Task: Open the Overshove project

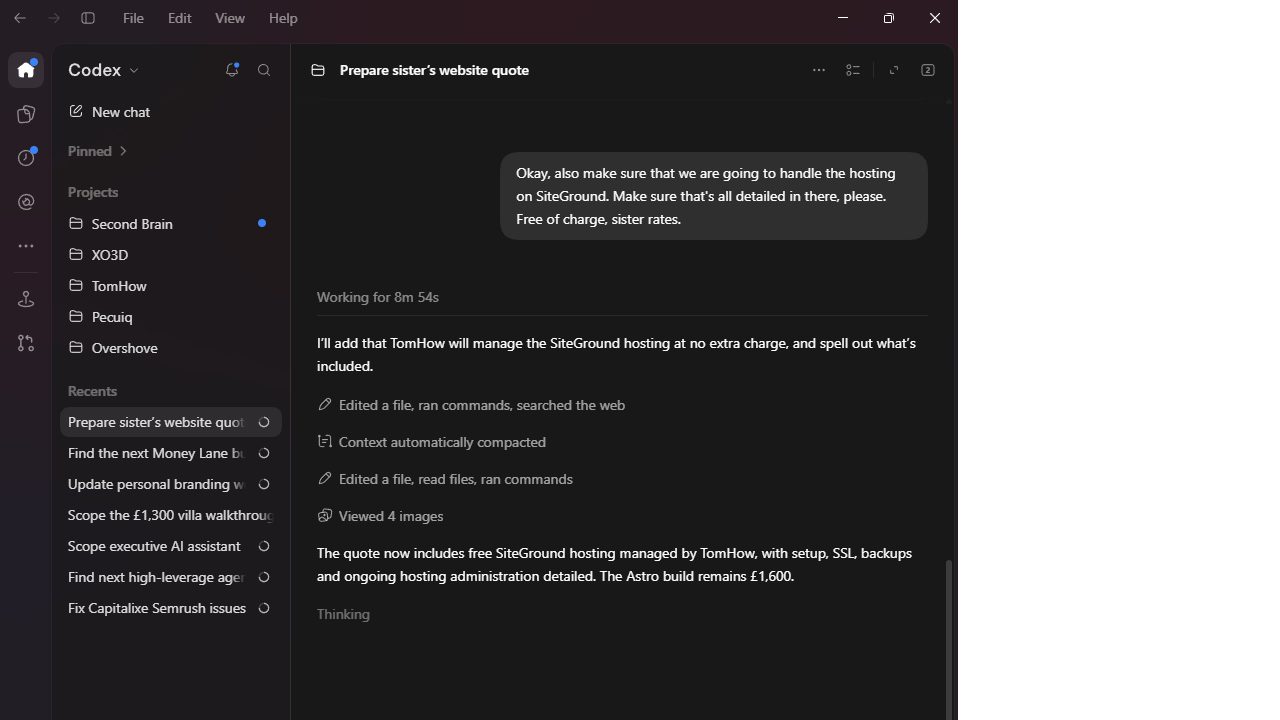Action: 170,348
